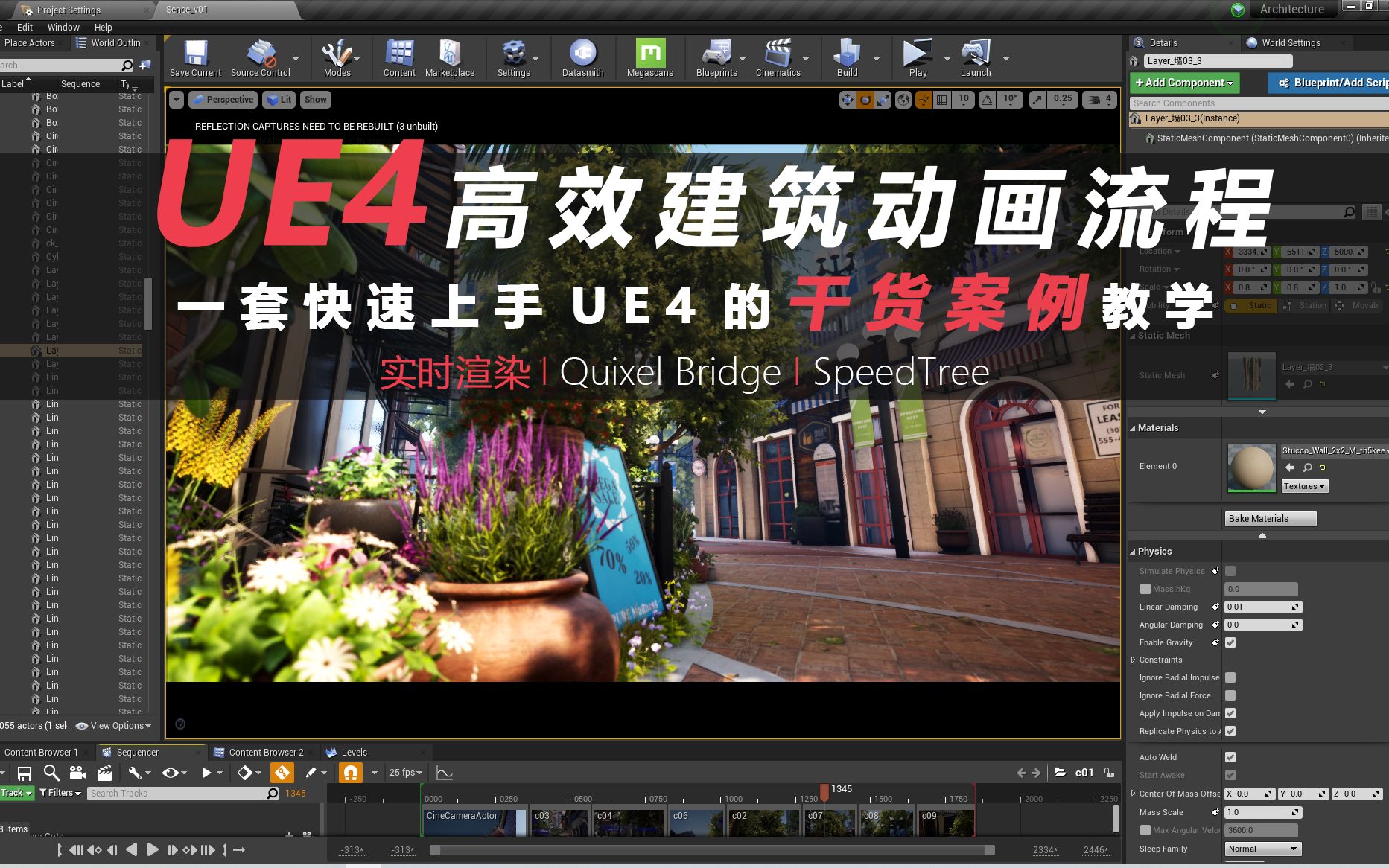Image resolution: width=1389 pixels, height=868 pixels.
Task: Launch the Datasmith importer icon
Action: [582, 58]
